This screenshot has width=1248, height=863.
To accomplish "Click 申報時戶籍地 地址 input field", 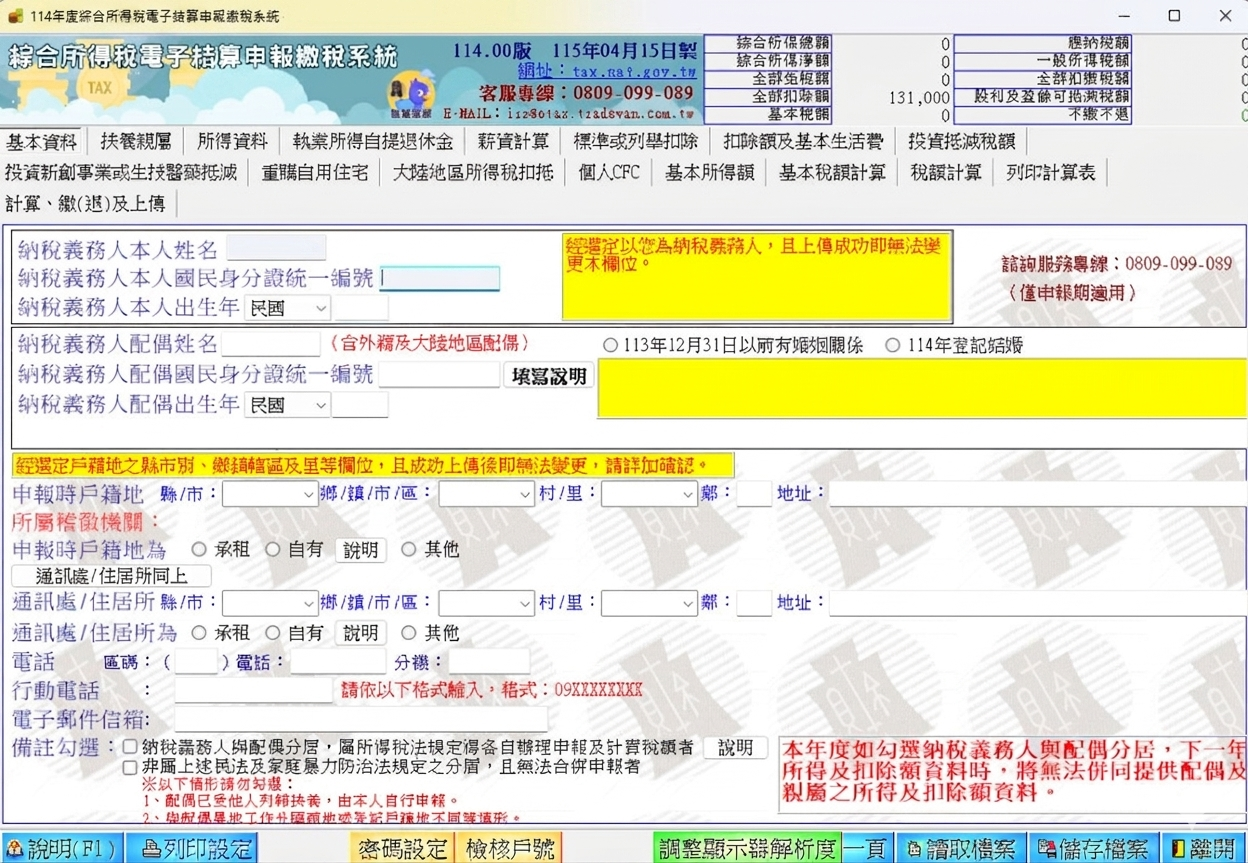I will coord(1038,494).
